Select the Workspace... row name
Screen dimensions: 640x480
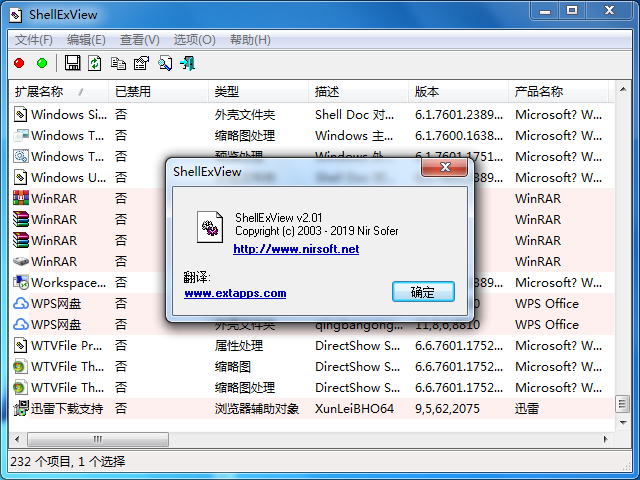coord(68,282)
